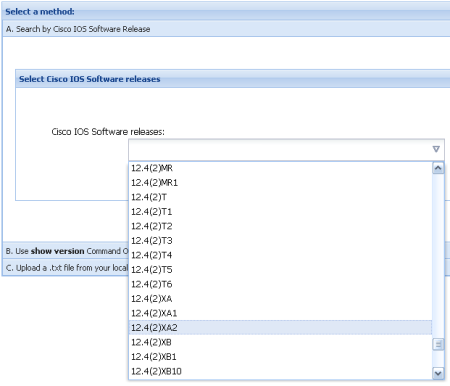Pick release 12.4(2)T2

tap(280, 226)
